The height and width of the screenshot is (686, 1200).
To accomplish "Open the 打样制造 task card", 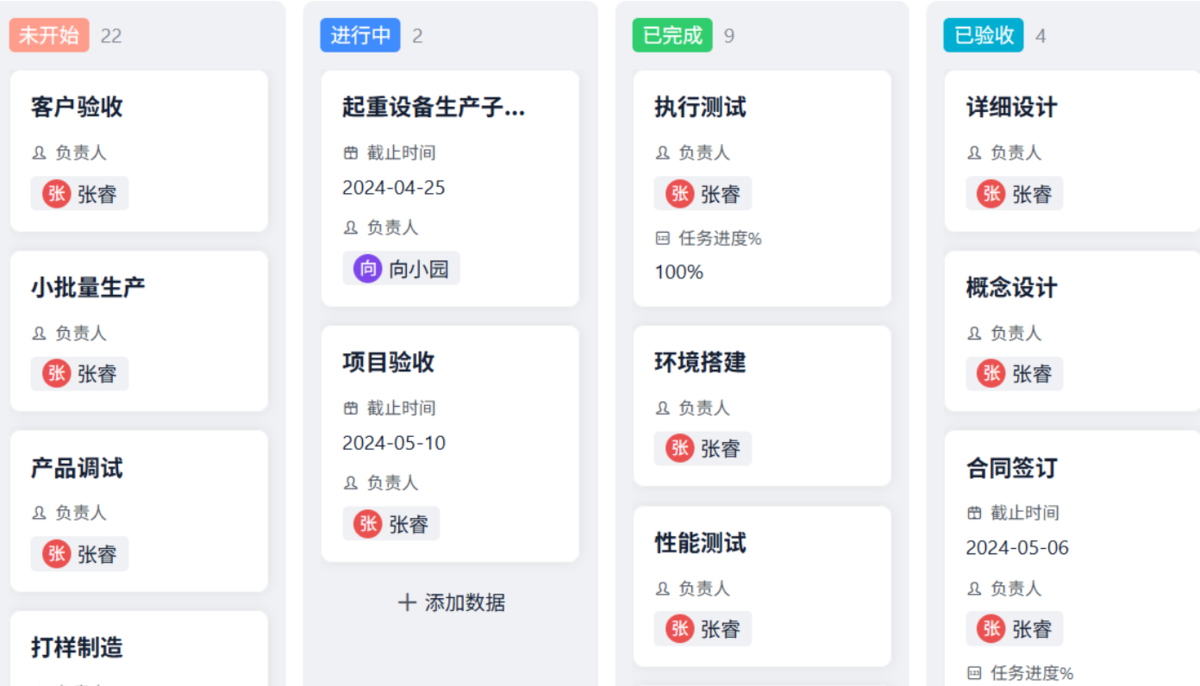I will tap(77, 648).
